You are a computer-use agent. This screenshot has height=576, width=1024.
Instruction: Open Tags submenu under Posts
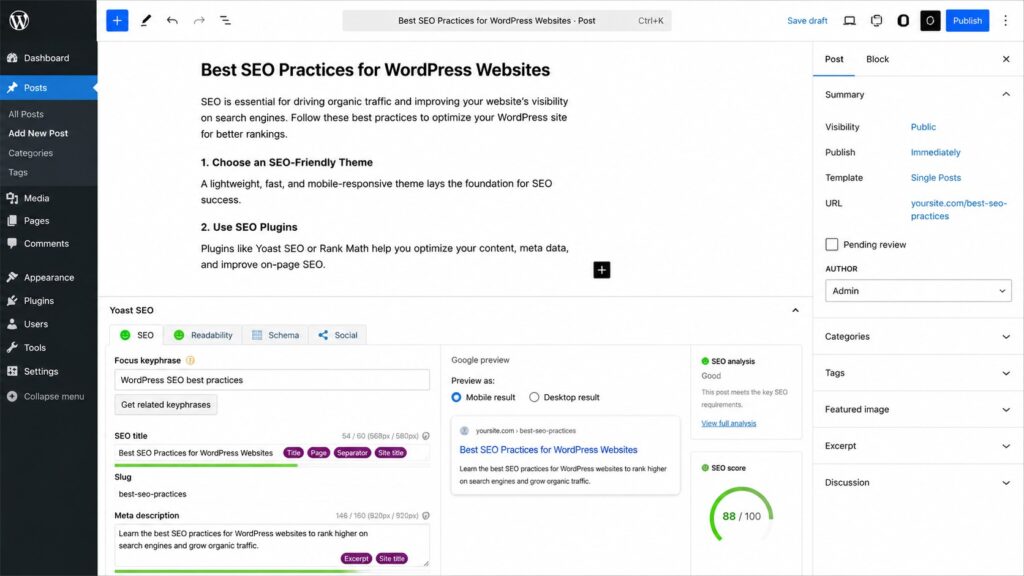point(18,172)
